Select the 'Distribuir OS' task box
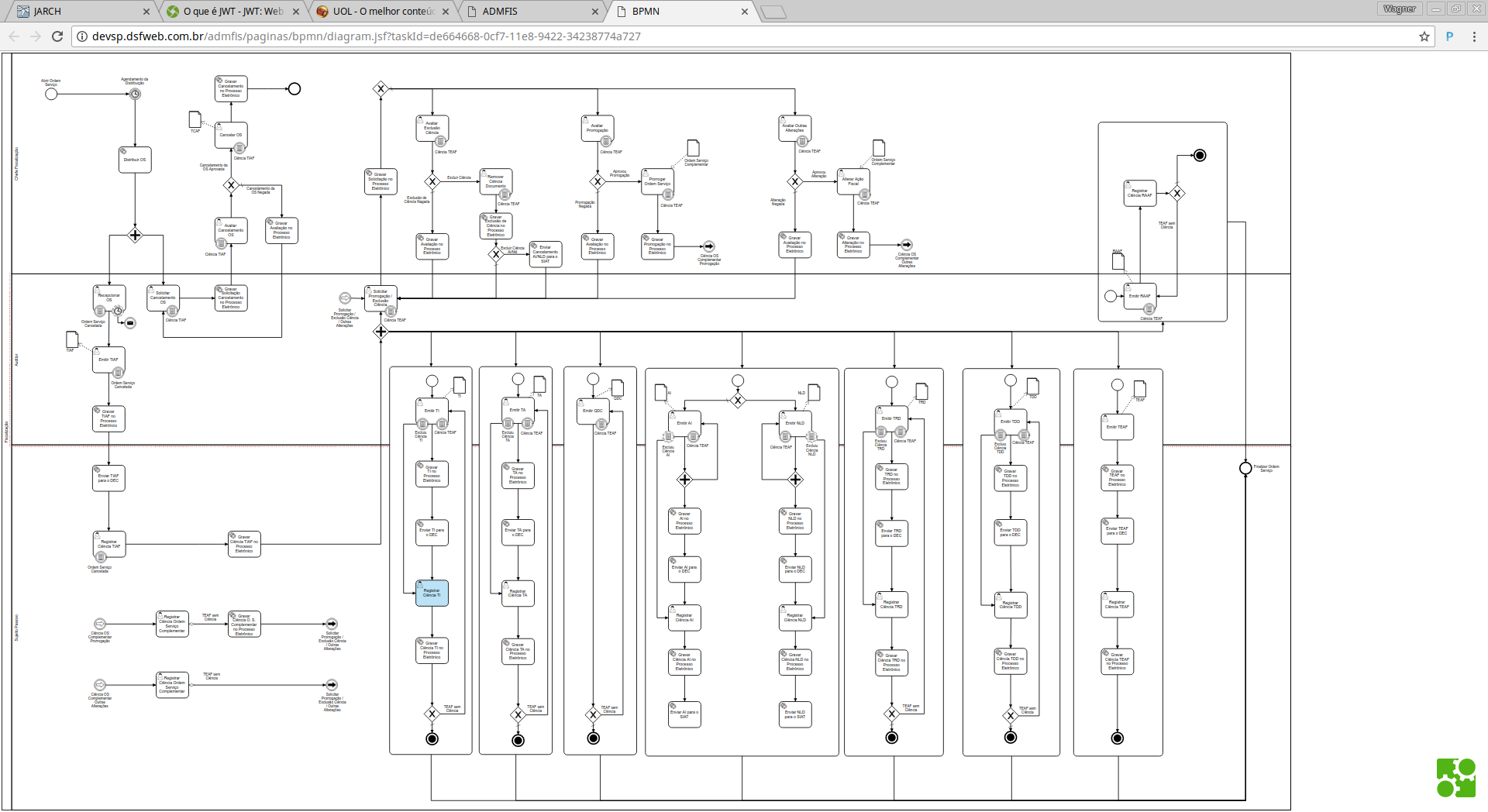The image size is (1488, 812). (x=135, y=160)
